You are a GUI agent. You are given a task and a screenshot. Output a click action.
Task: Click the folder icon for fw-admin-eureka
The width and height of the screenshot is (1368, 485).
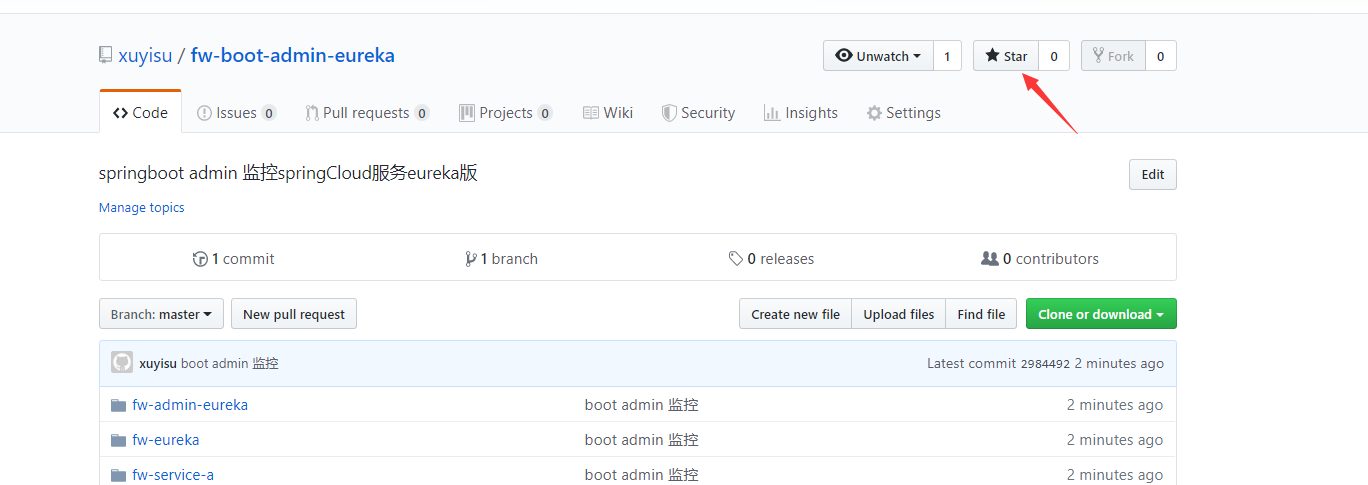point(119,405)
